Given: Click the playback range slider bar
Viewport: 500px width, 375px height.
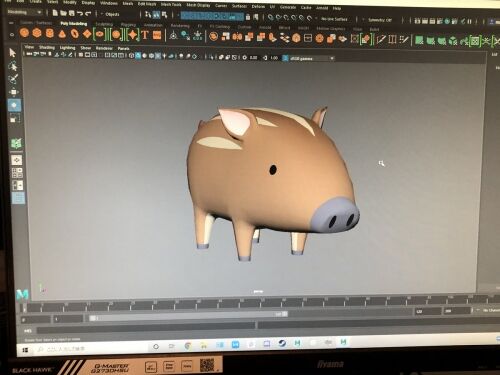Looking at the screenshot, I should click(x=189, y=316).
